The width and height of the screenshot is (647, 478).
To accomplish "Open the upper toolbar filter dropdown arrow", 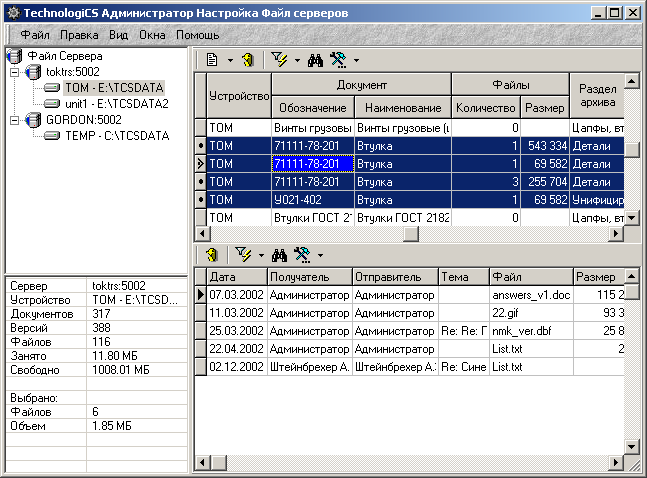I will [297, 61].
